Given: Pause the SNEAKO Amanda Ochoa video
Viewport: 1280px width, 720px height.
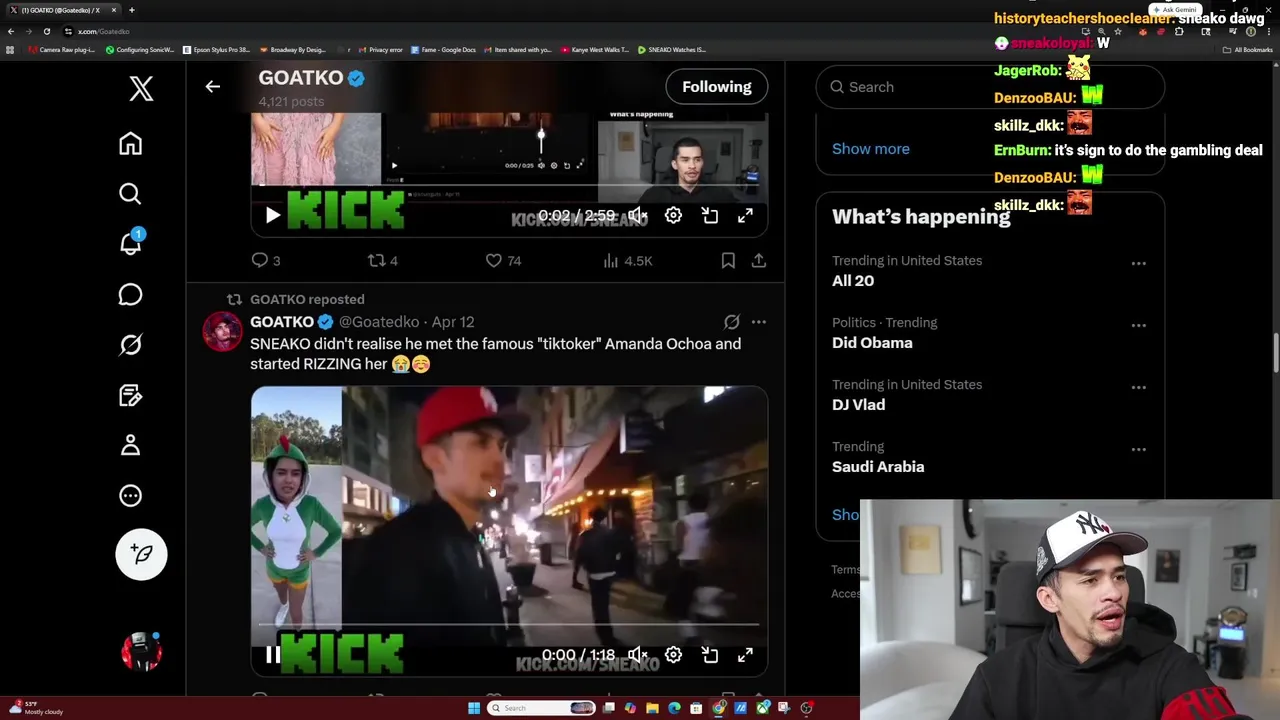Looking at the screenshot, I should click(273, 655).
